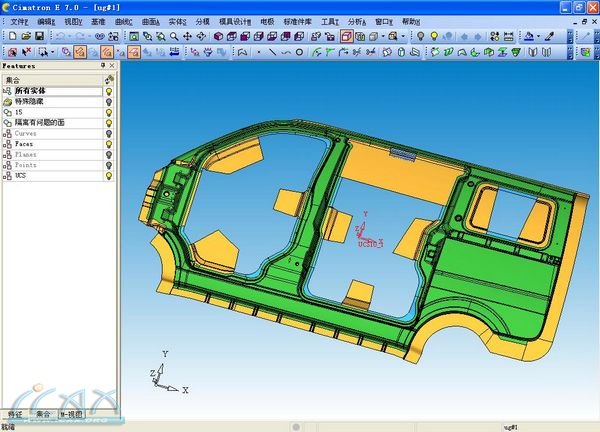Open dropdown arrow next to selection box tool

click(x=53, y=52)
